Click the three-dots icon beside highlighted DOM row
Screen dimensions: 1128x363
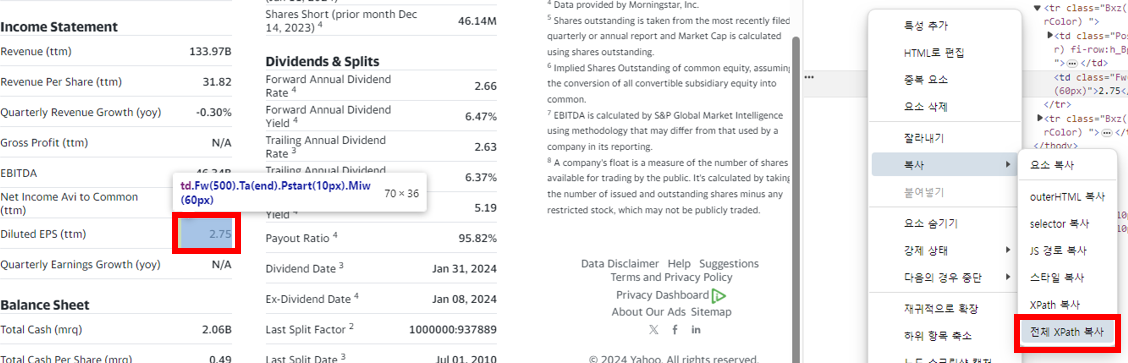coord(809,76)
